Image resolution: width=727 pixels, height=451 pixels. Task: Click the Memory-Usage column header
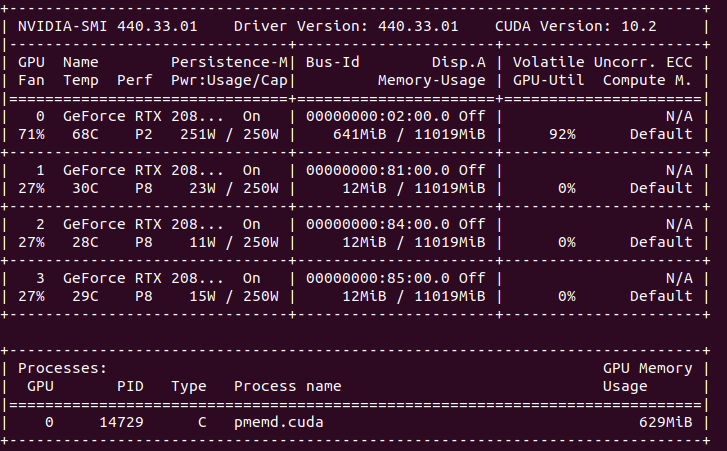tap(431, 80)
